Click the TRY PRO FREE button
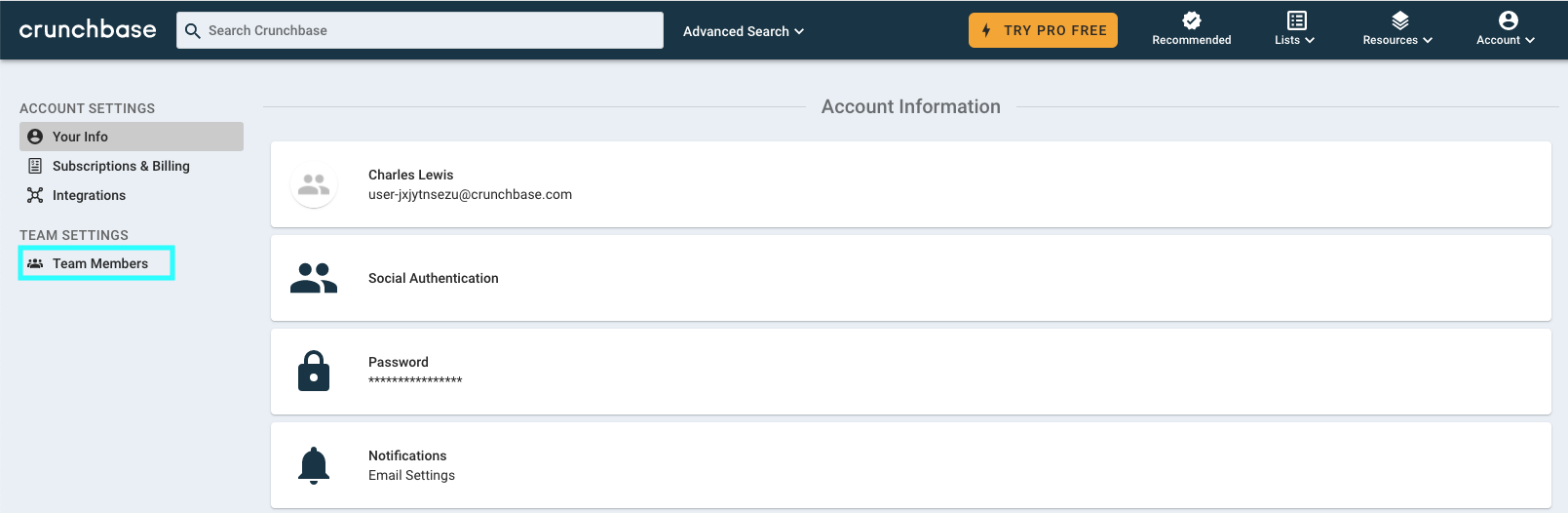 tap(1043, 30)
